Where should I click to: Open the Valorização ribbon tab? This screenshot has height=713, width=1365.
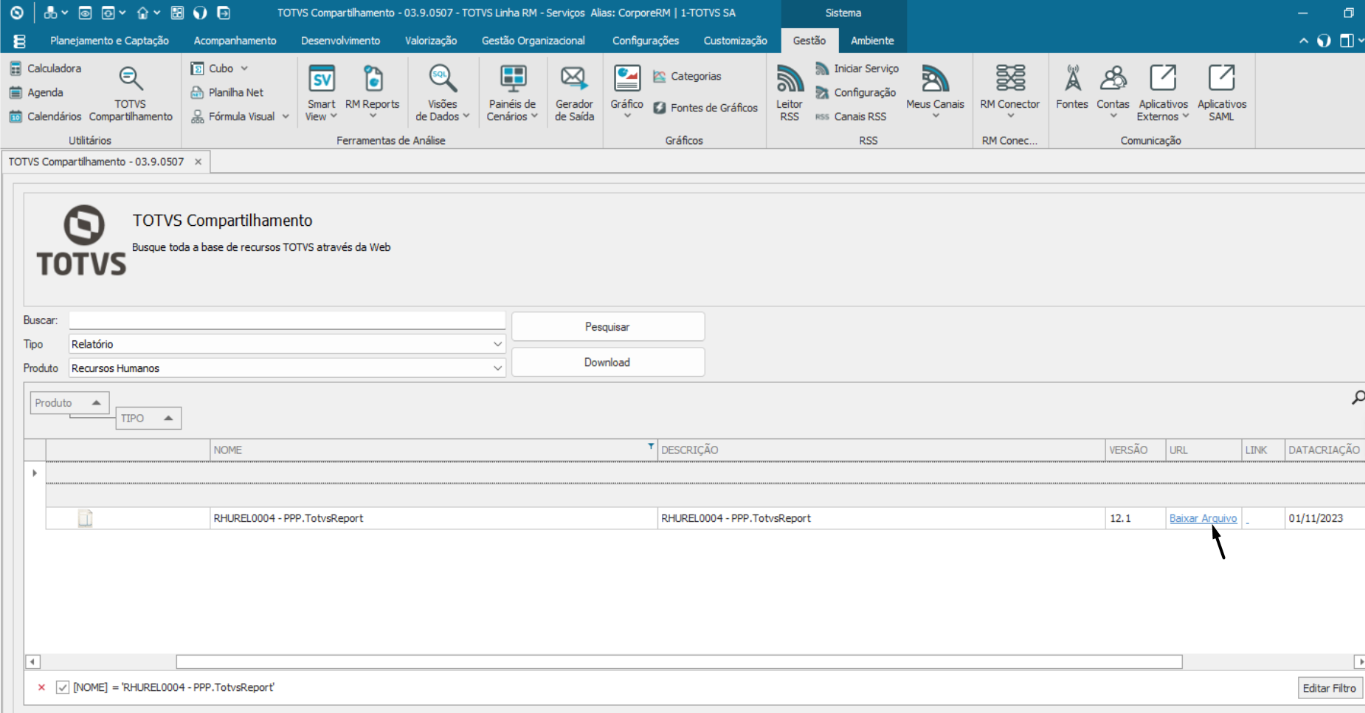click(x=431, y=41)
